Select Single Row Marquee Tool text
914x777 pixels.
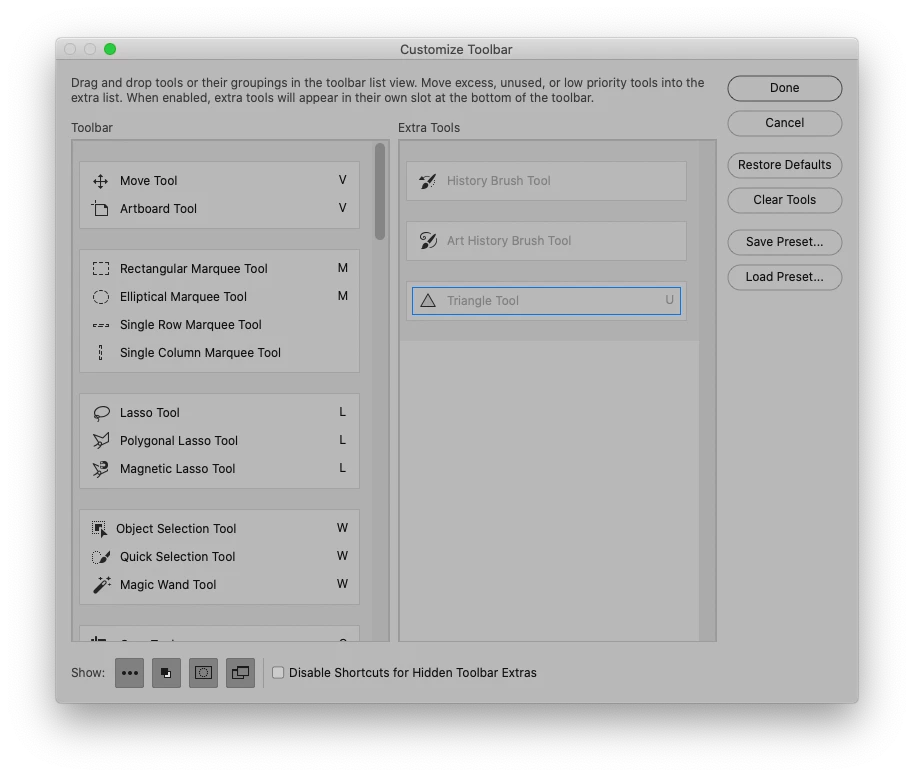click(x=191, y=325)
